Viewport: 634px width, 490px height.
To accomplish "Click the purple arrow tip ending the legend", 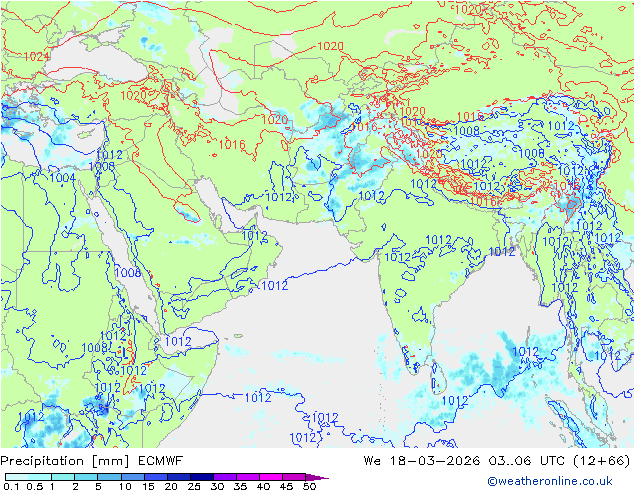I will tap(317, 478).
